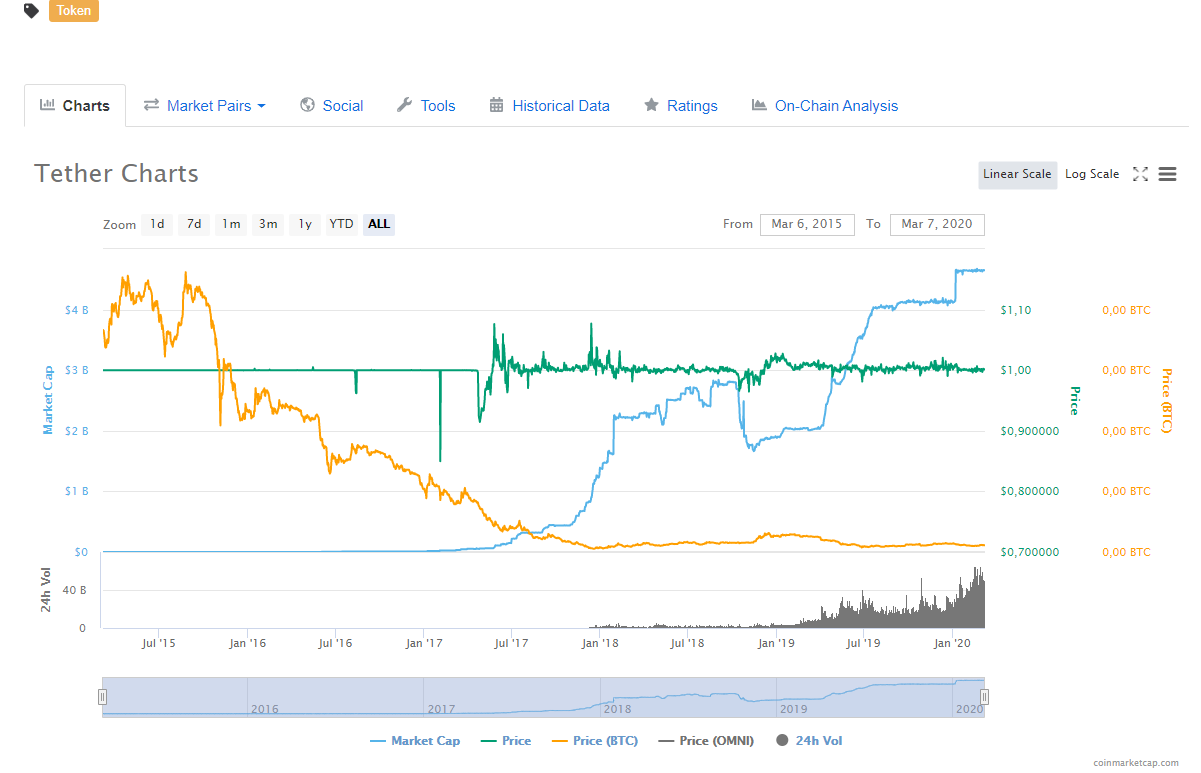This screenshot has height=773, width=1201.
Task: Click the area chart icon beside On-Chain Analysis
Action: click(x=759, y=105)
